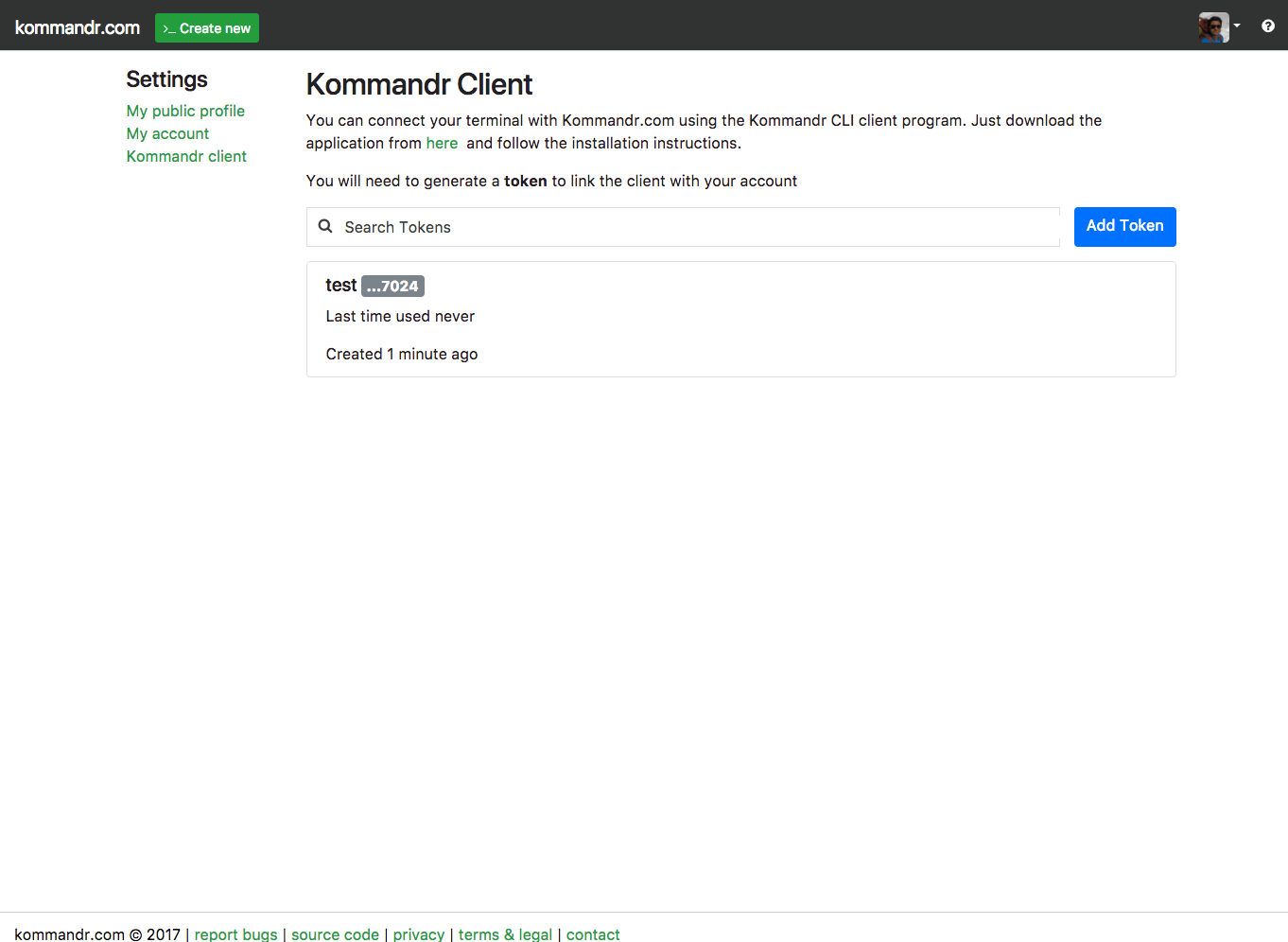Go to My public profile settings
Viewport: 1288px width, 942px height.
[185, 111]
